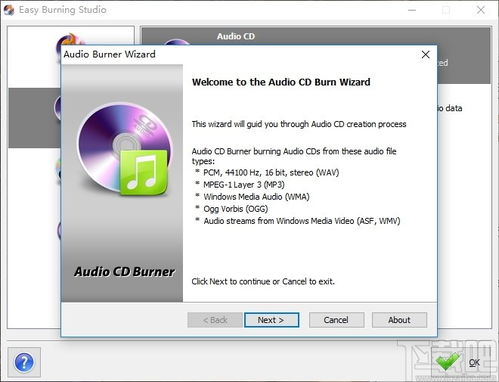The width and height of the screenshot is (499, 382).
Task: Click the MPEG-1 Layer 3 (MP3) list entry
Action: [x=244, y=185]
